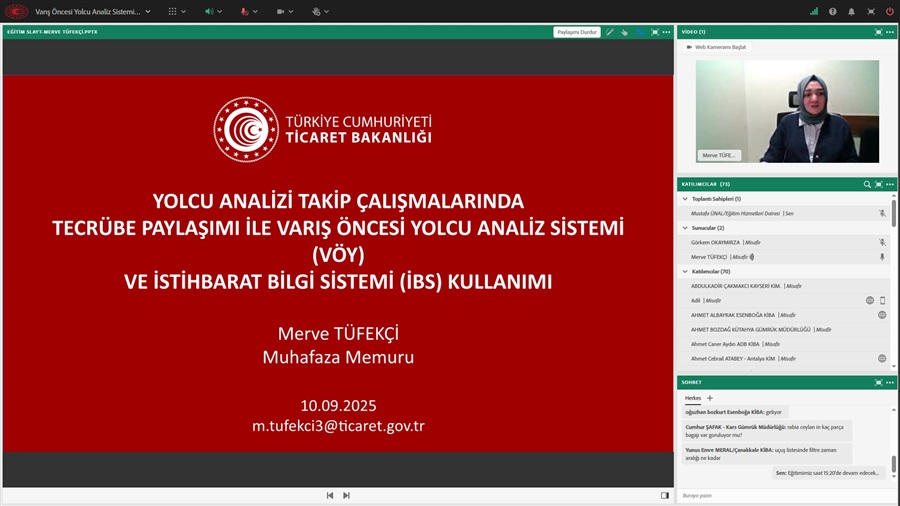Search participants with magnifier icon
Screen dimensions: 900x506
(867, 184)
